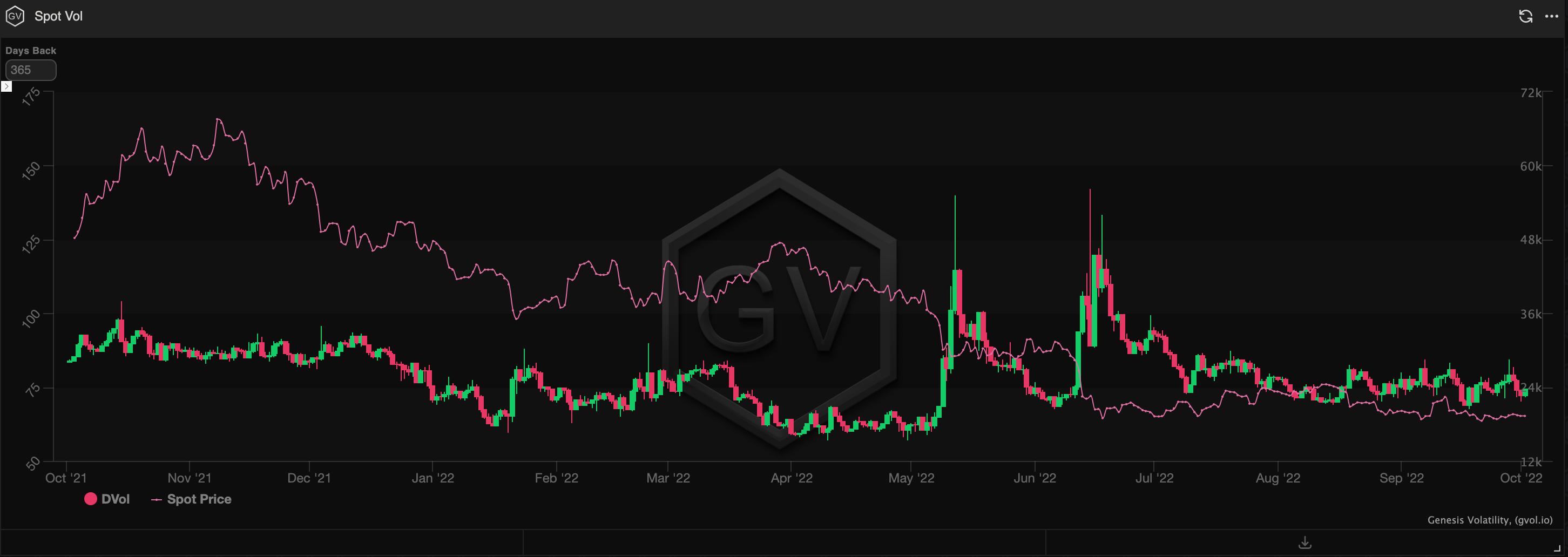
Task: Click the Oct '21 axis label
Action: [x=66, y=478]
